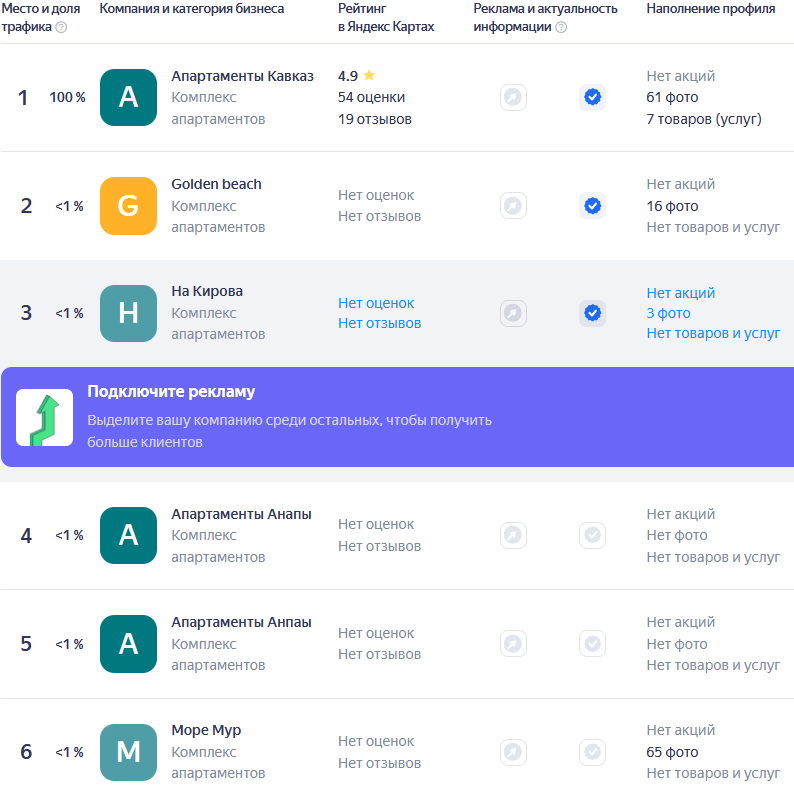Click verified badge for Апартаменты Кавказ
The width and height of the screenshot is (794, 800).
[x=592, y=97]
